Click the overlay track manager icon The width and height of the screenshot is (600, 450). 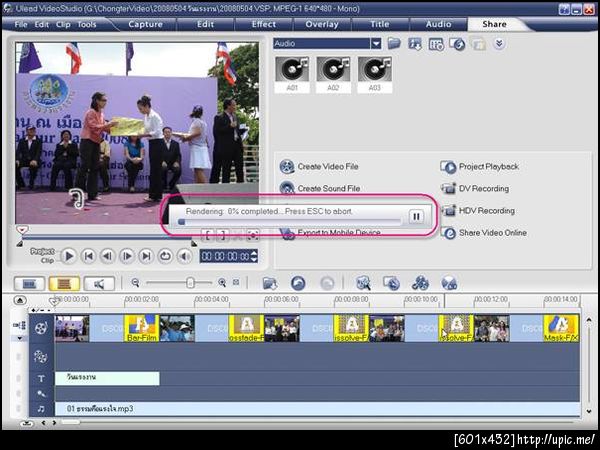click(x=420, y=284)
